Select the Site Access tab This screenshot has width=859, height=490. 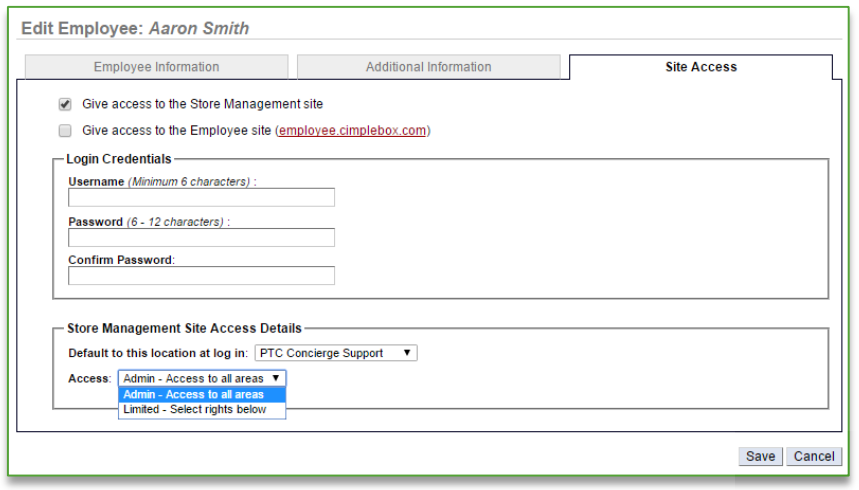pos(700,67)
